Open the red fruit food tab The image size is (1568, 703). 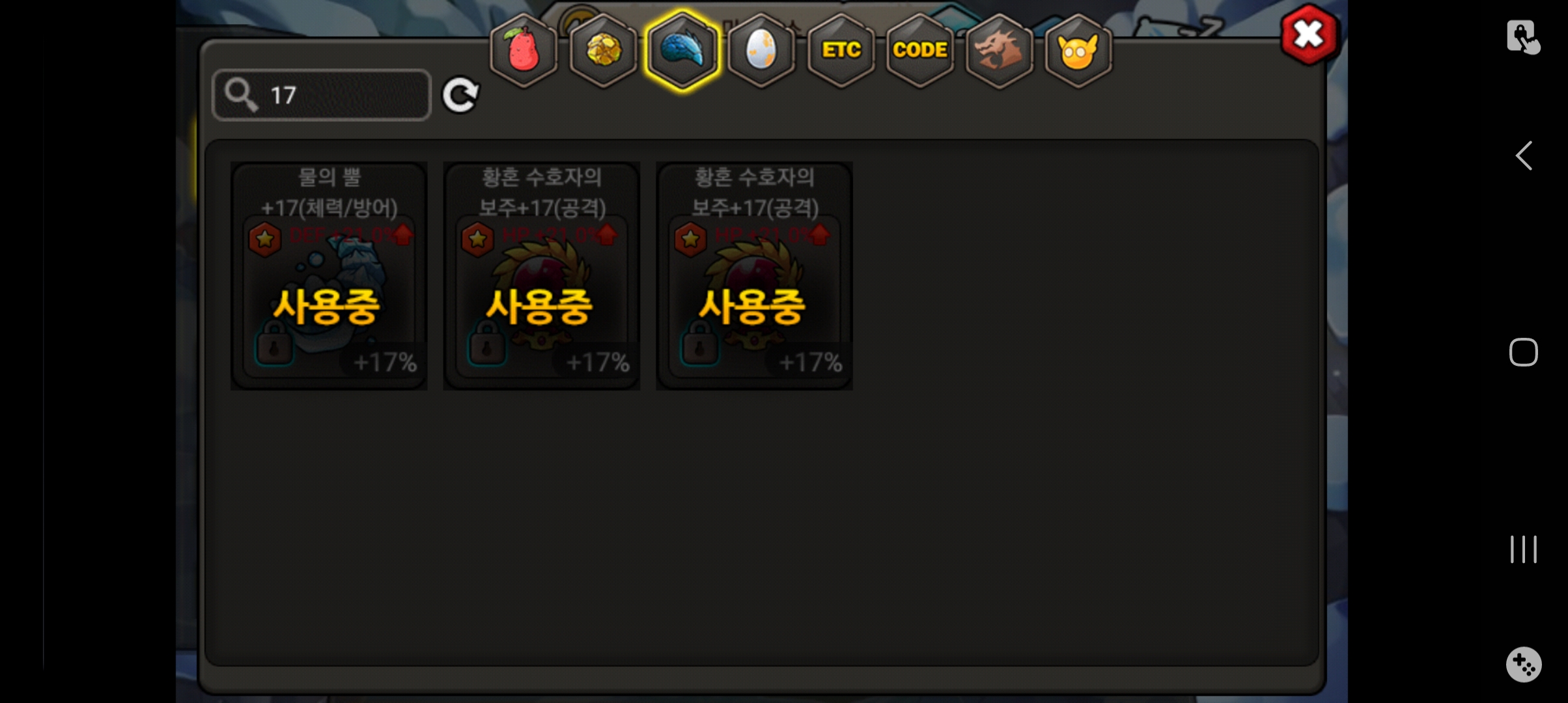coord(524,51)
